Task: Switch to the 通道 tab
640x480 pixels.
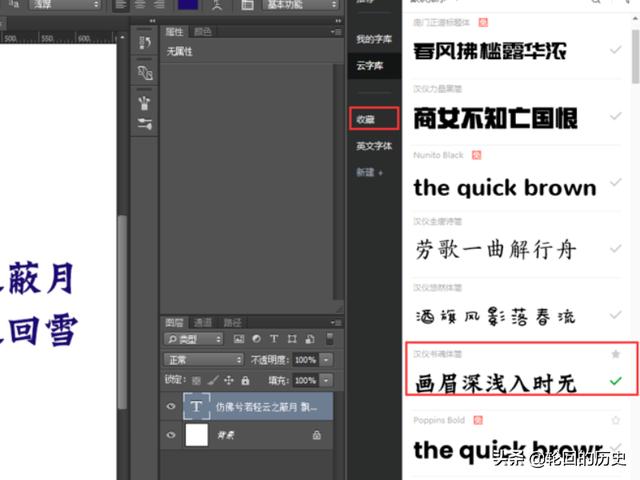Action: [x=203, y=322]
